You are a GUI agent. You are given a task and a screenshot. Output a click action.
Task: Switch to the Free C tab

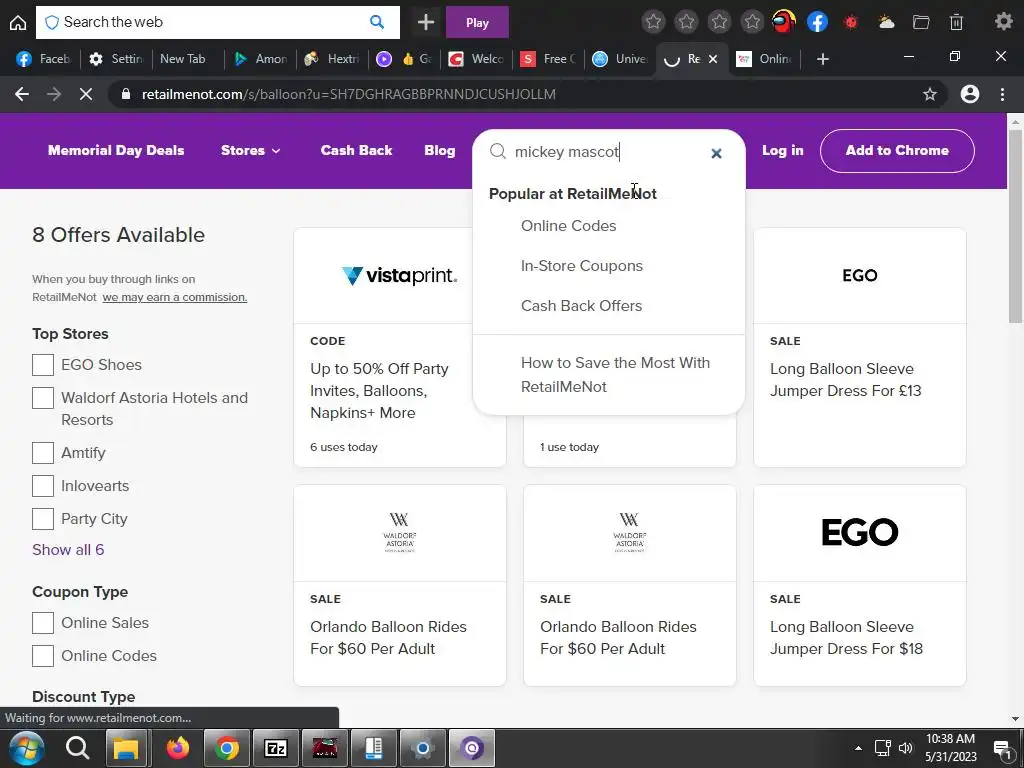pos(547,59)
